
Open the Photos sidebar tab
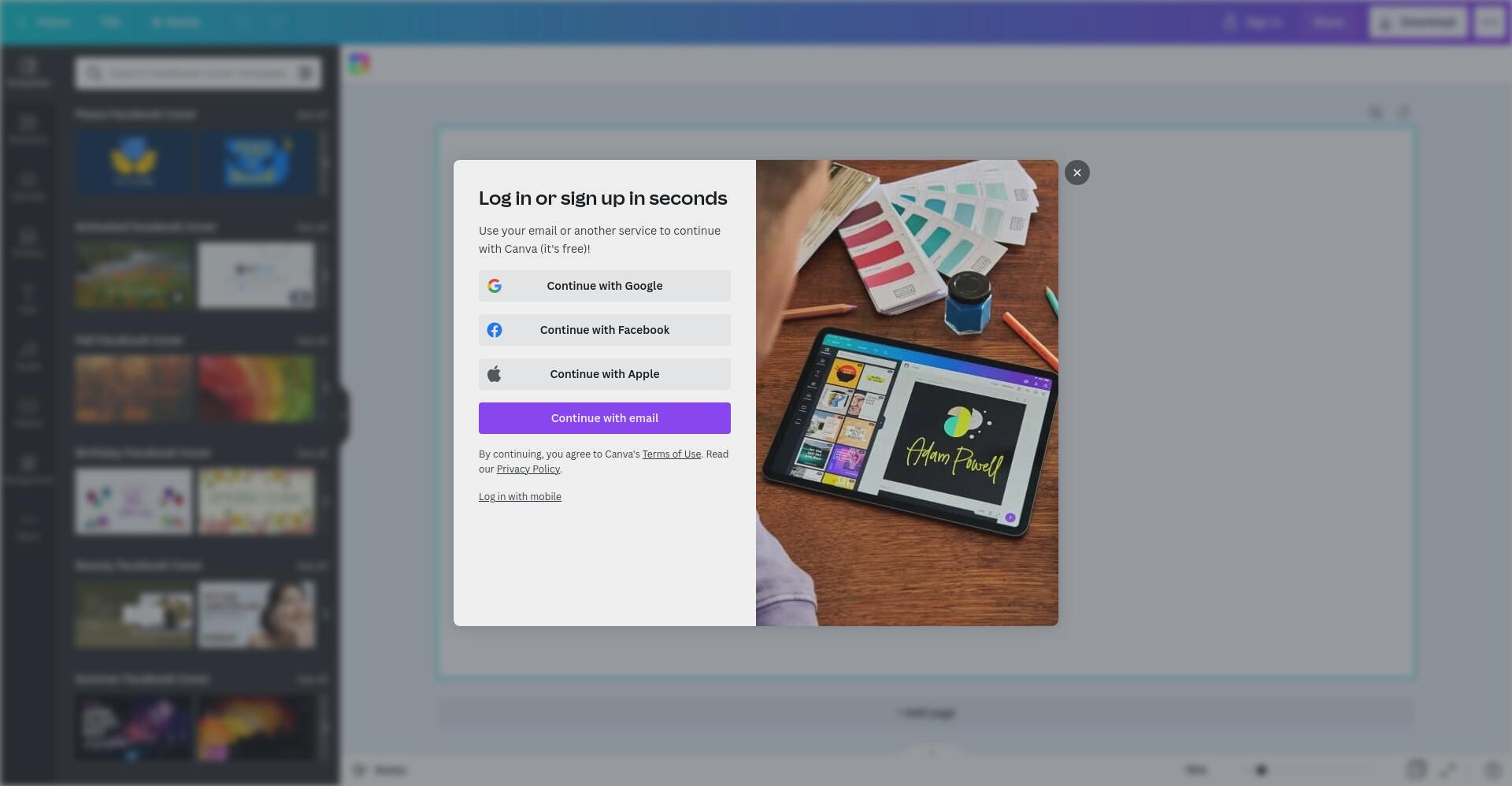point(28,243)
